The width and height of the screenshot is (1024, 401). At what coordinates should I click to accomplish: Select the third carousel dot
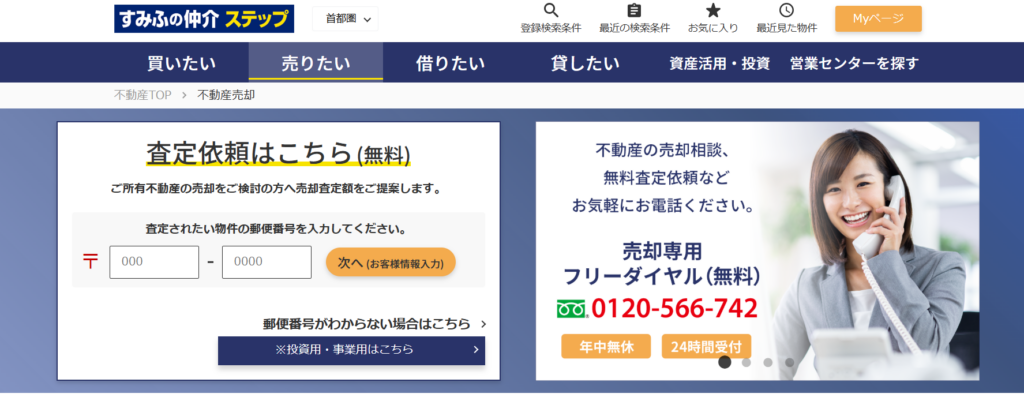[x=768, y=362]
